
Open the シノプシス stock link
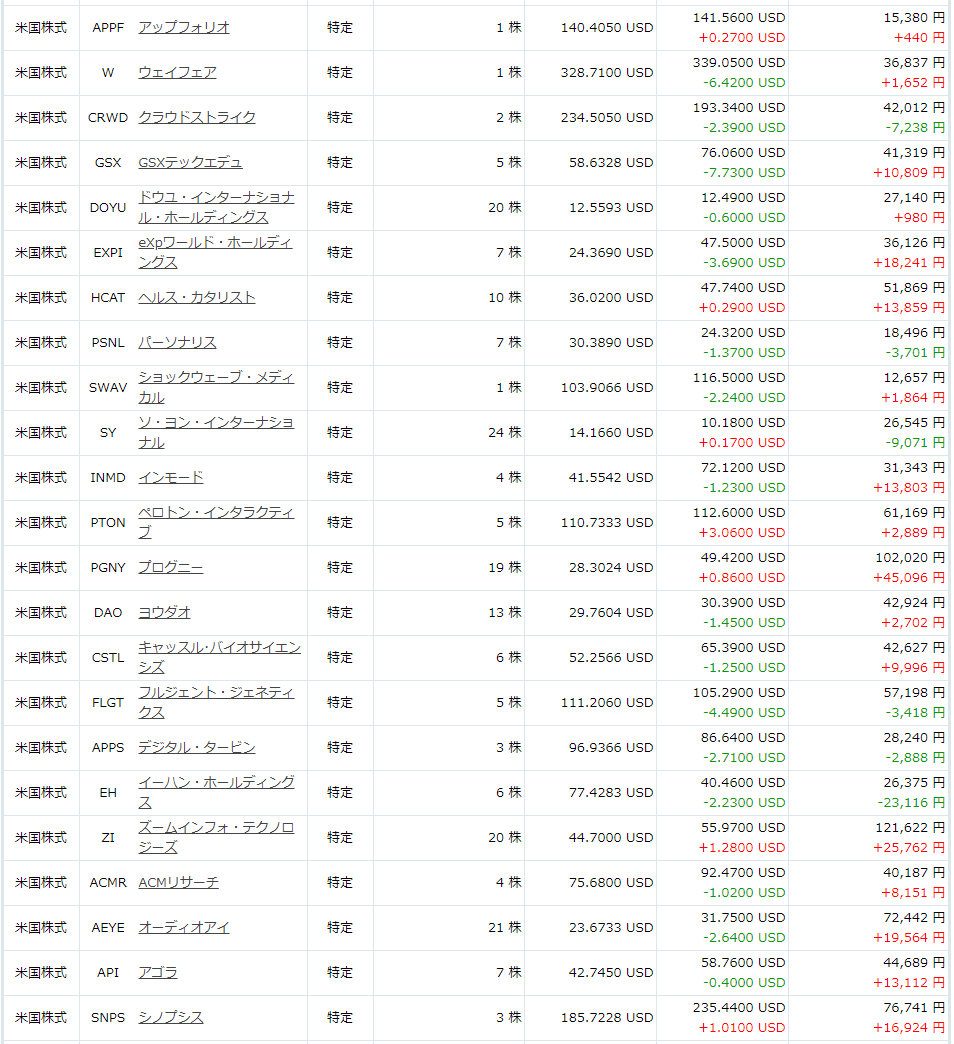[171, 1017]
